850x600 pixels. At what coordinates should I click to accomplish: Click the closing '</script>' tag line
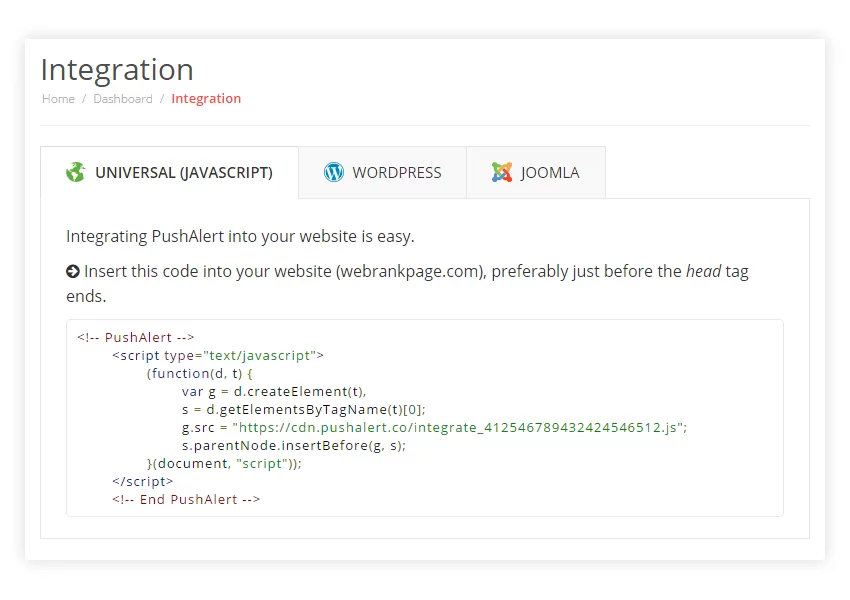click(143, 481)
